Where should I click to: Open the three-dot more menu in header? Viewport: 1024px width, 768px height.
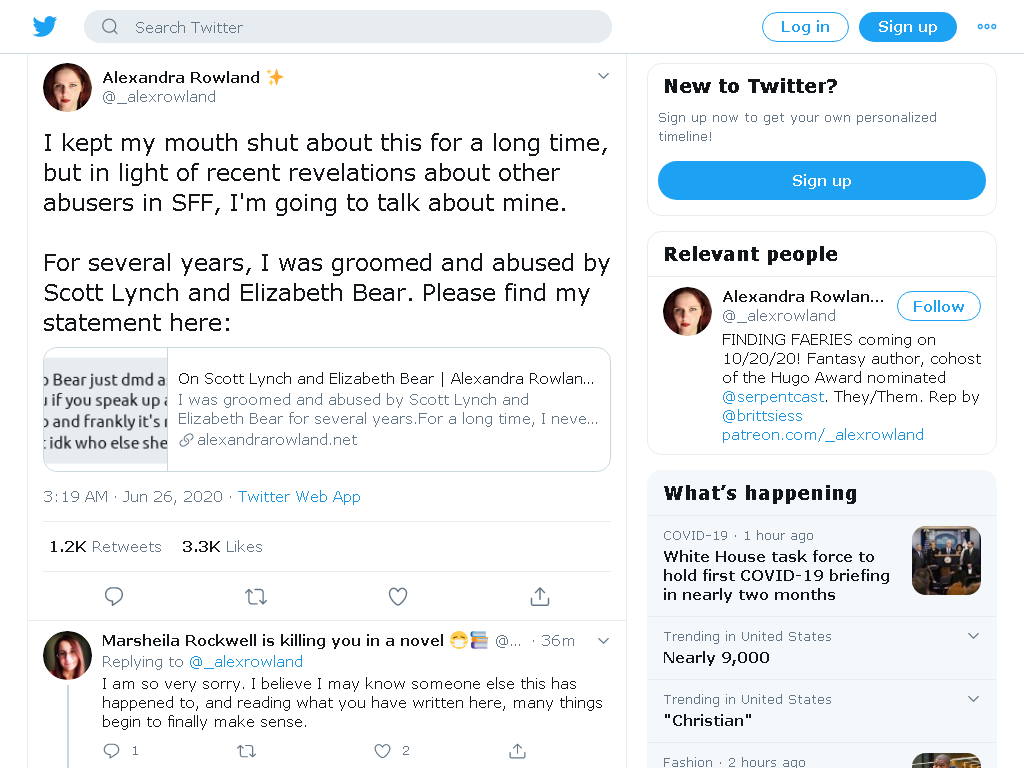987,27
